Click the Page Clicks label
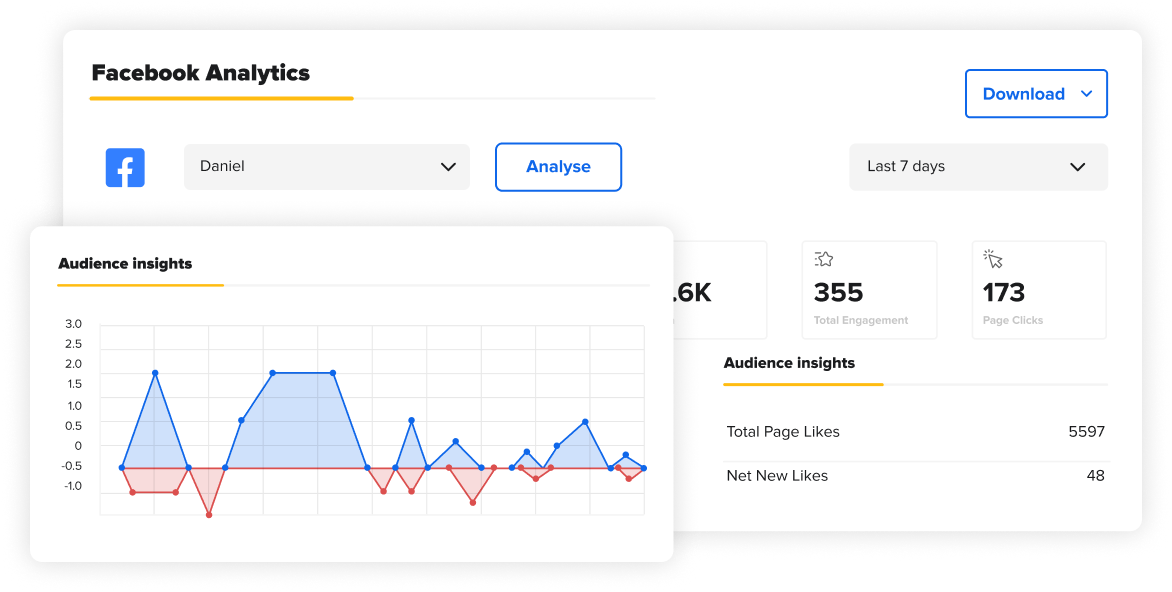Image resolution: width=1172 pixels, height=592 pixels. click(x=1013, y=320)
